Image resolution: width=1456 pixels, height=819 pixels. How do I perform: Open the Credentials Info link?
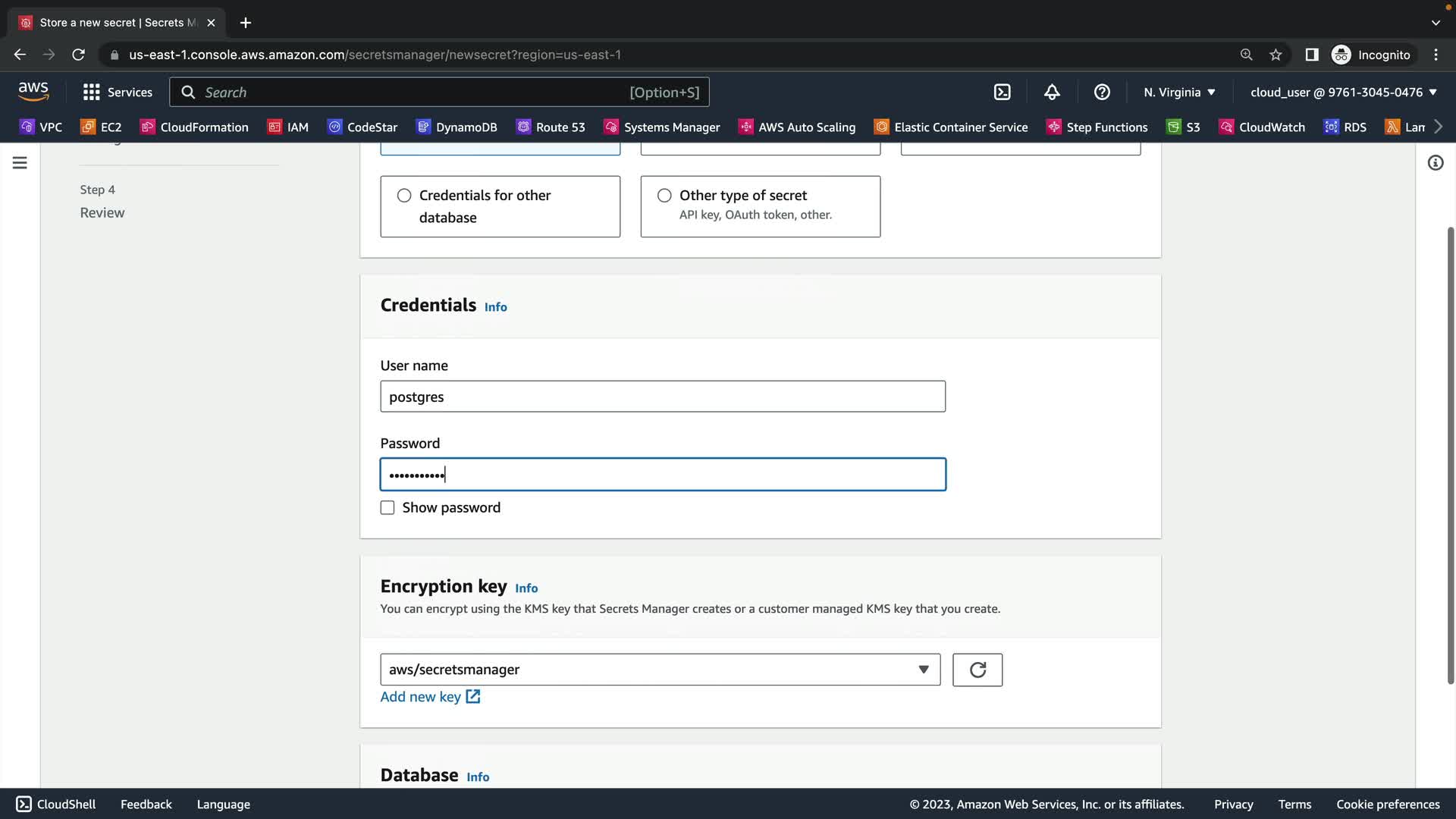pos(495,307)
